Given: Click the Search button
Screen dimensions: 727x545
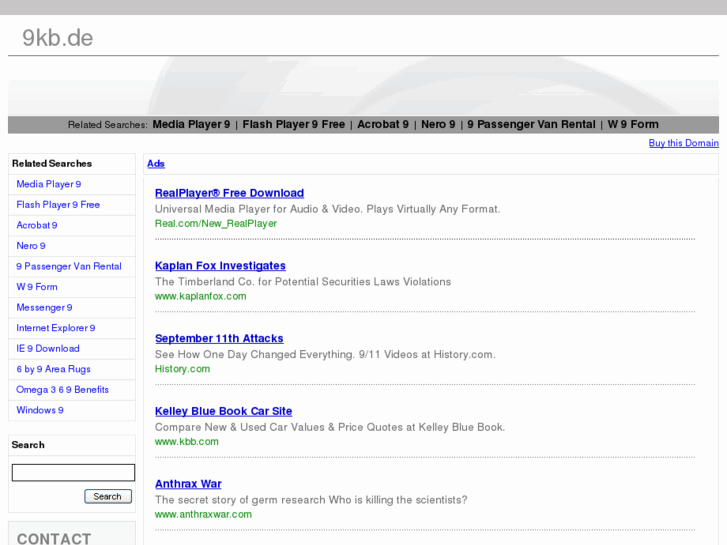Looking at the screenshot, I should tap(108, 496).
